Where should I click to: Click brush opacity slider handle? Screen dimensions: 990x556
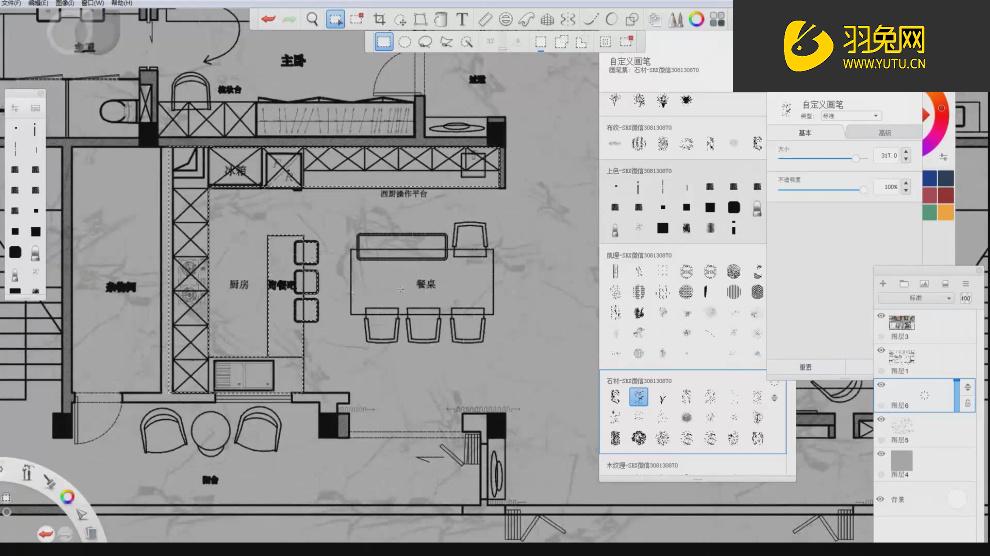coord(864,189)
